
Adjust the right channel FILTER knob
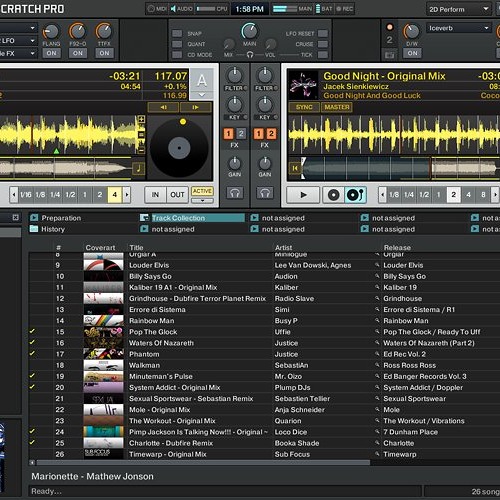(265, 76)
